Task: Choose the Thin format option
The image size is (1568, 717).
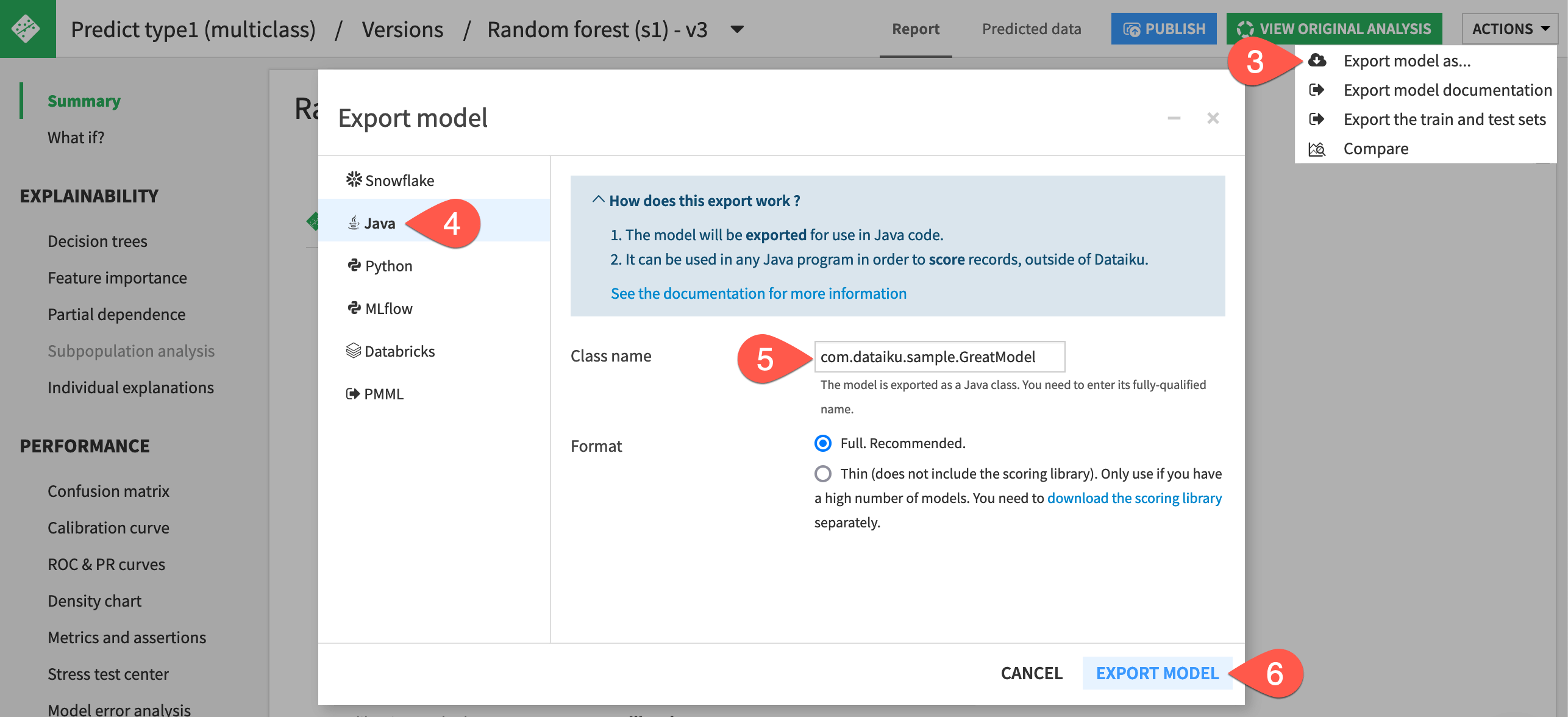Action: click(x=823, y=473)
